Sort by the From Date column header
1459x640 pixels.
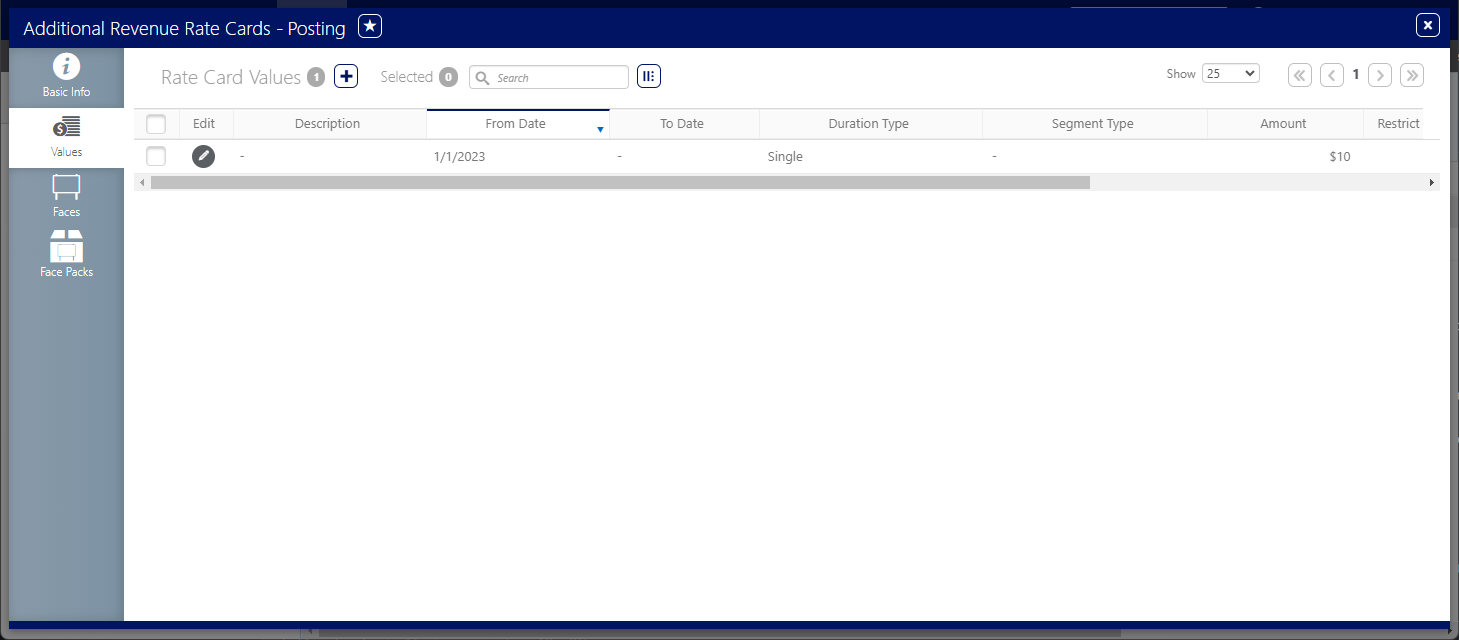(516, 124)
